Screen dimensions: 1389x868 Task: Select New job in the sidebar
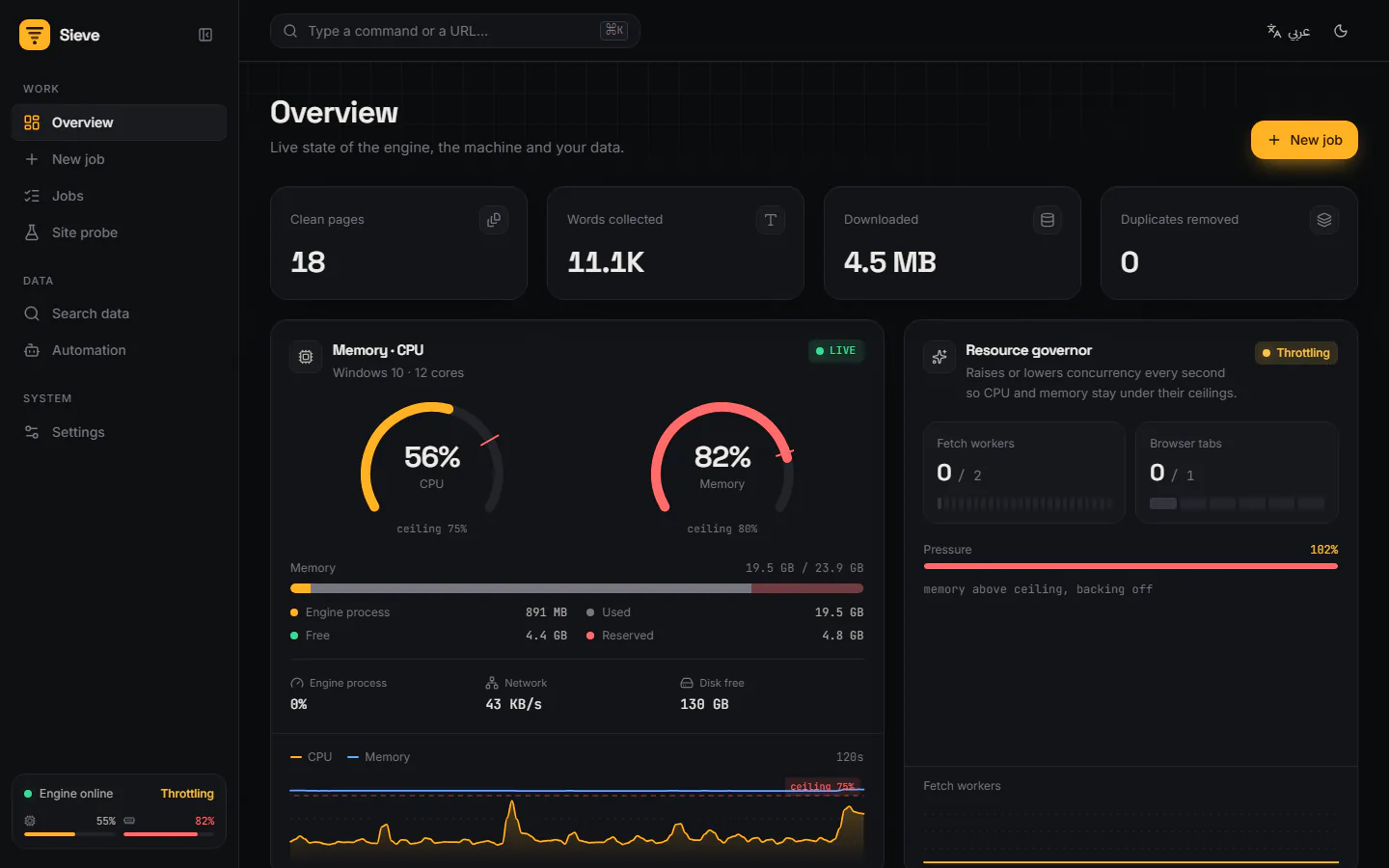pyautogui.click(x=120, y=159)
